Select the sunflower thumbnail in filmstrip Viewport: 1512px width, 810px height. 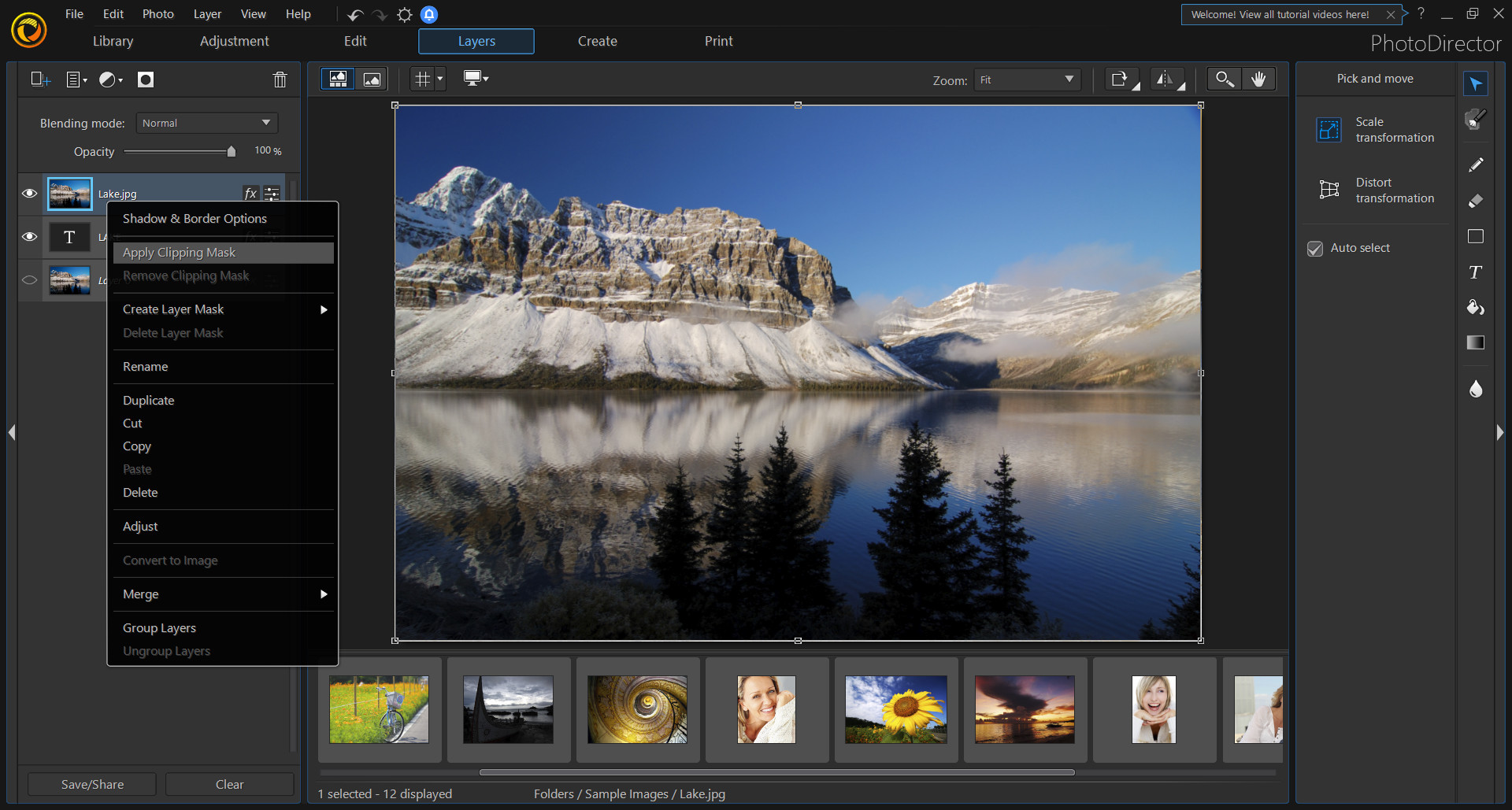895,708
